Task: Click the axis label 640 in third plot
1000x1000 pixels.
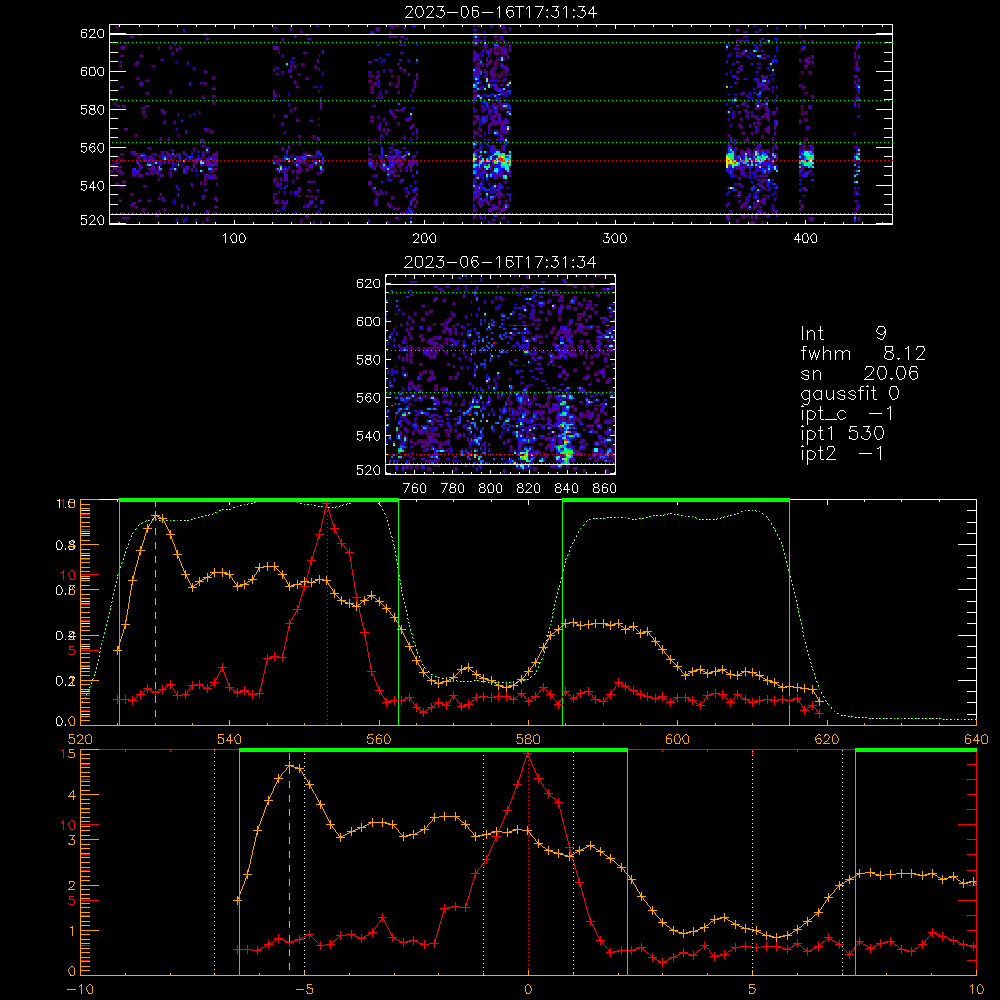Action: (976, 739)
